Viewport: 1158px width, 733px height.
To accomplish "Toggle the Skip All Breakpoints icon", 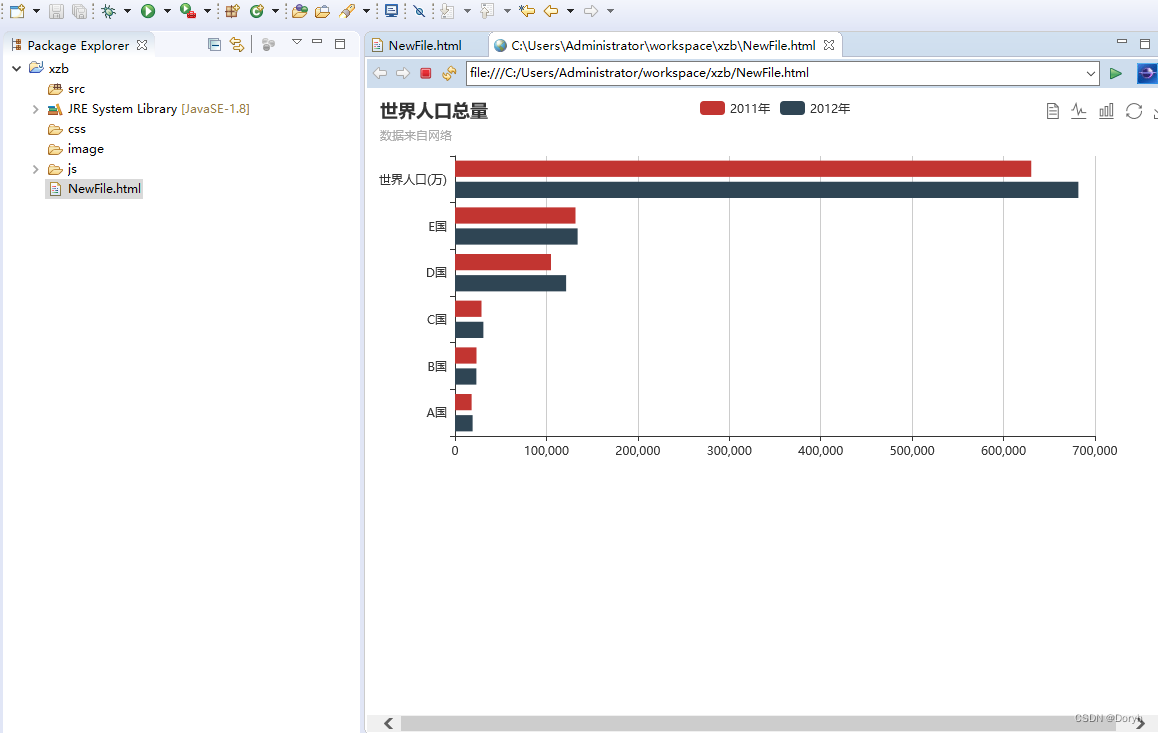I will 419,11.
